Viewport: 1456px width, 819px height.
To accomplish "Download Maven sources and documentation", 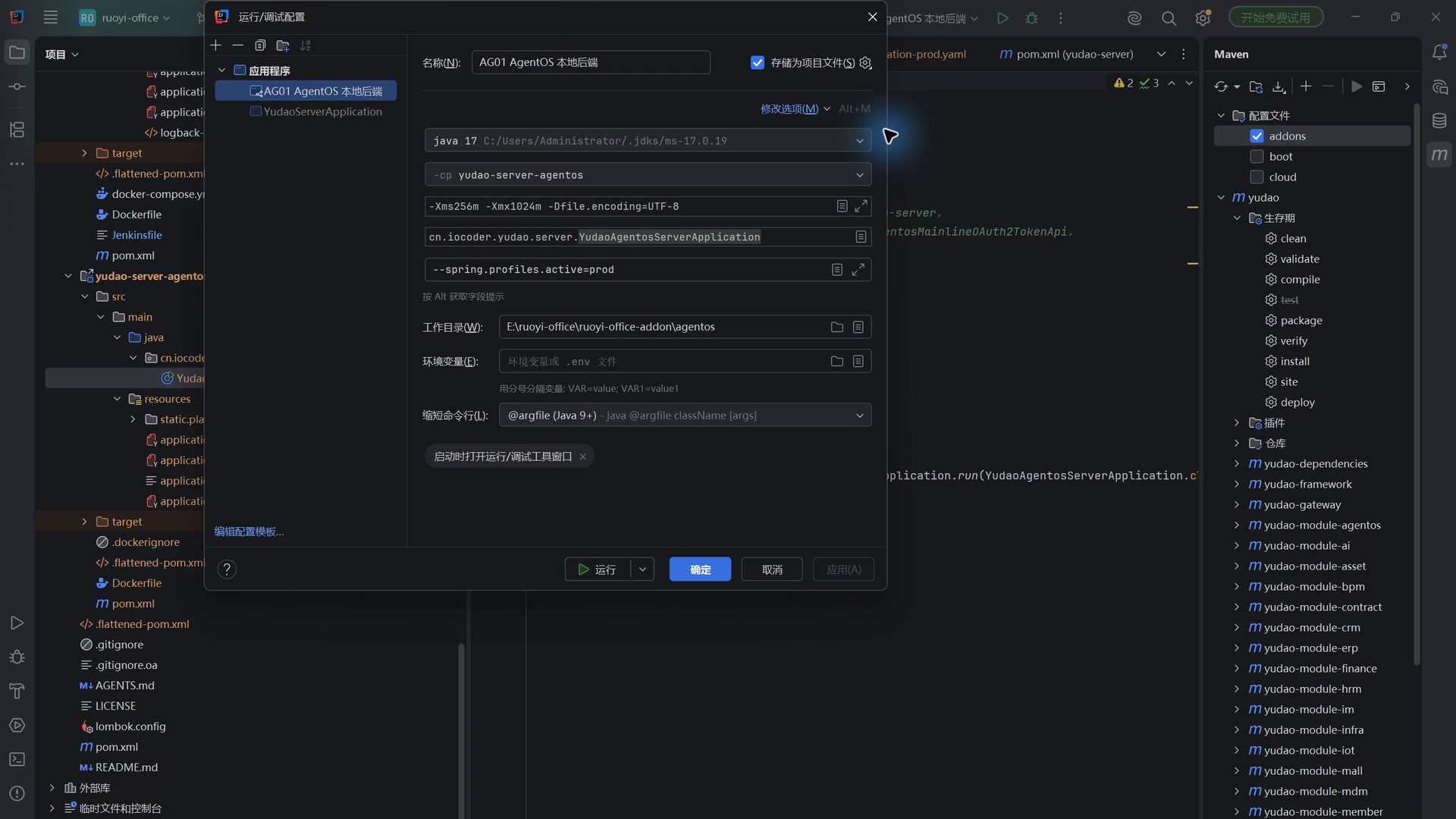I will [x=1279, y=86].
